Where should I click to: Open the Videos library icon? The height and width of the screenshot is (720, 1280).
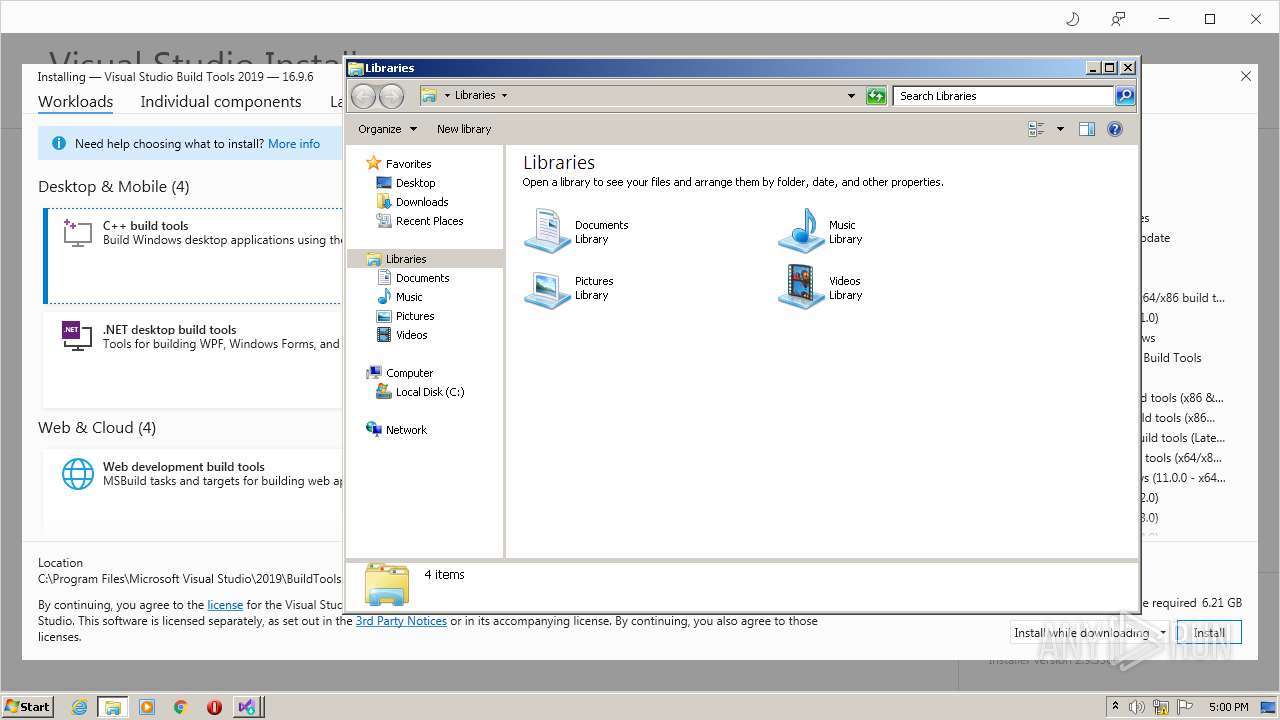pos(801,288)
